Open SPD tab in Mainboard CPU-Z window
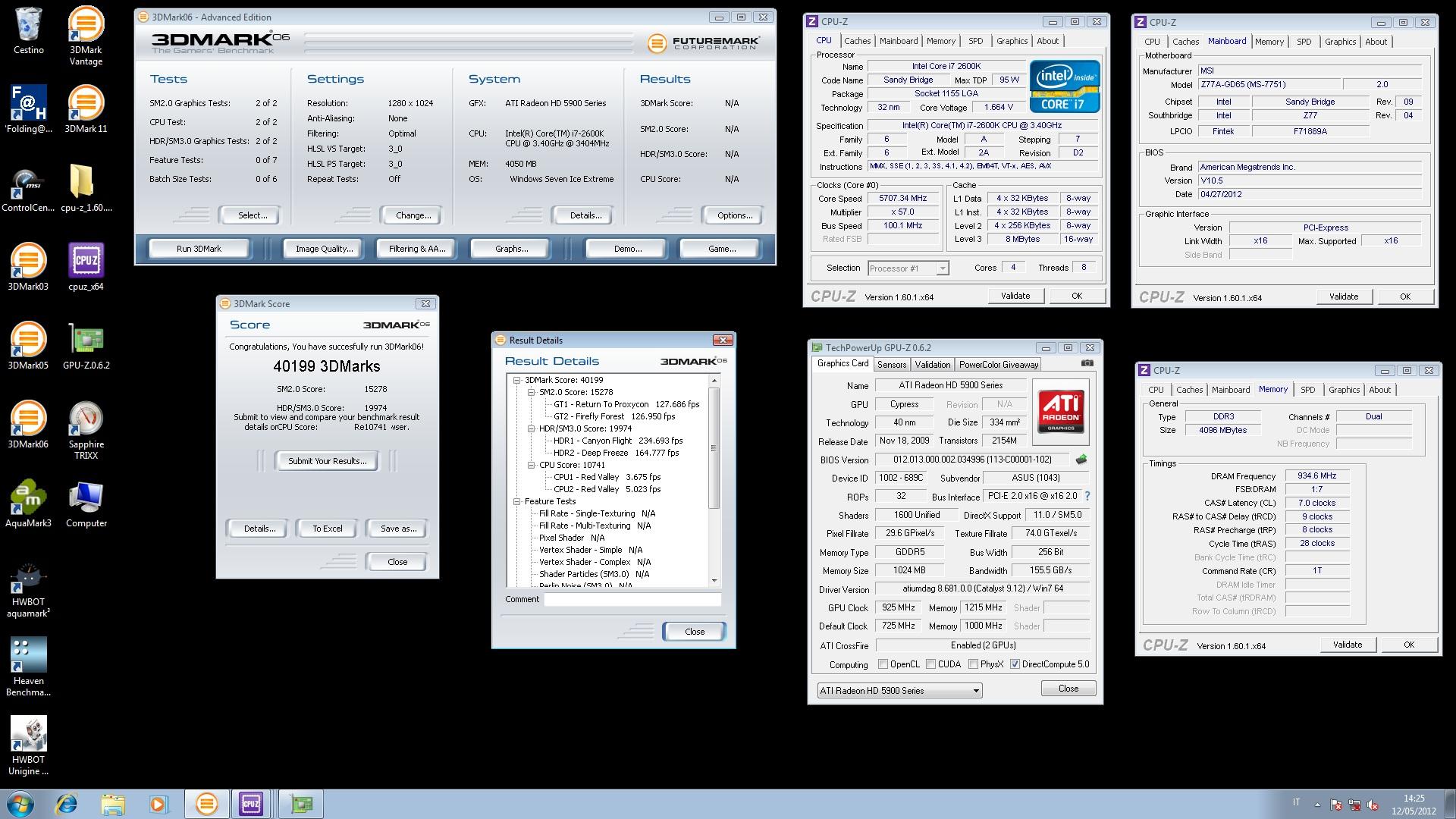1456x819 pixels. [1304, 42]
